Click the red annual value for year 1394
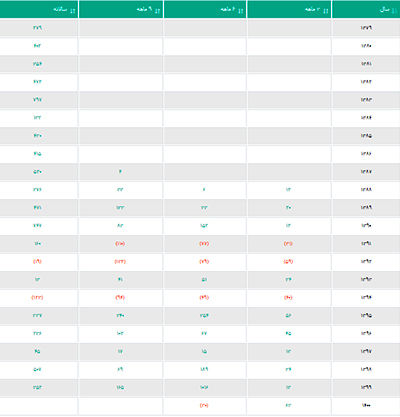 [x=37, y=297]
